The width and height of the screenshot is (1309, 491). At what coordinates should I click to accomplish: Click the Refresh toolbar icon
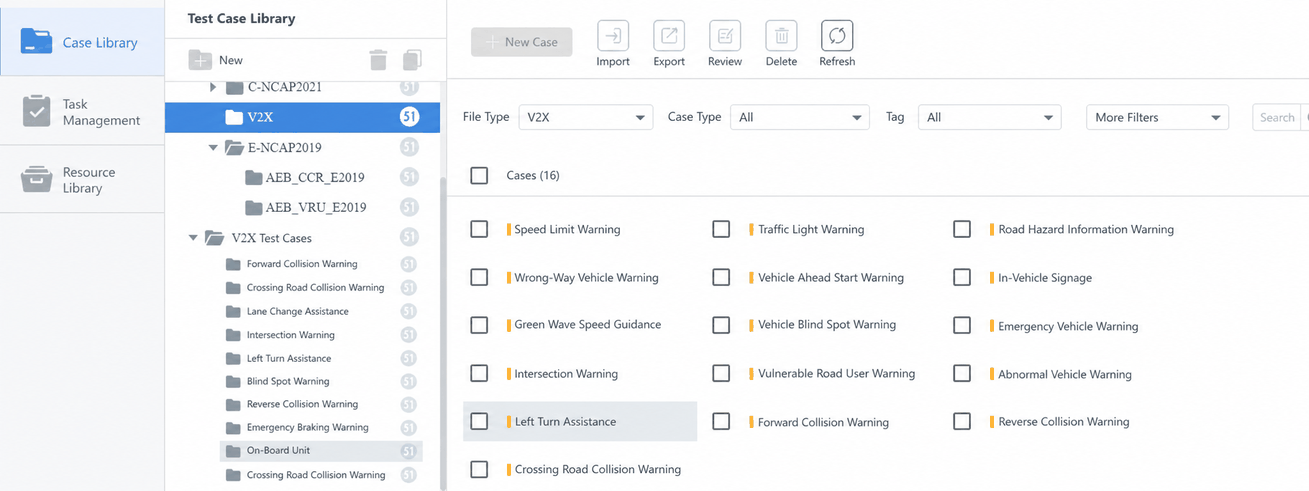[837, 36]
